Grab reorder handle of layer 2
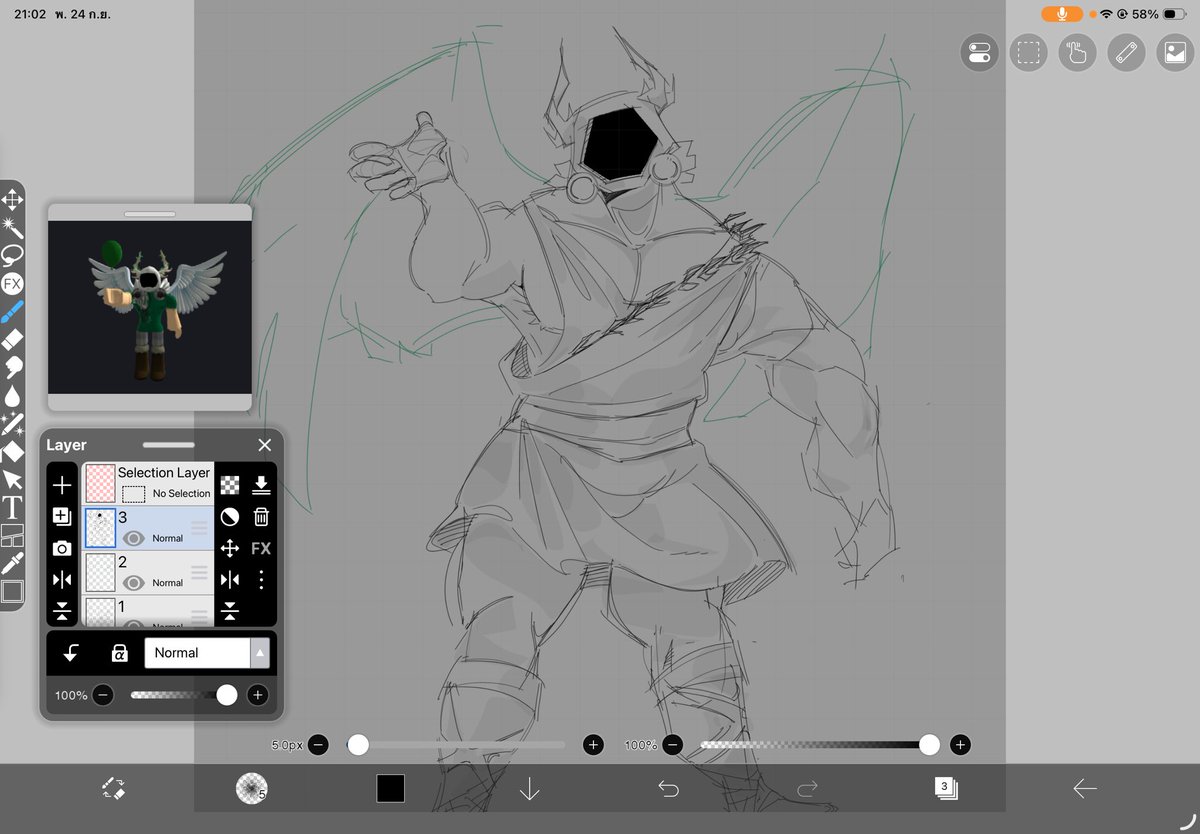Image resolution: width=1200 pixels, height=834 pixels. coord(199,572)
